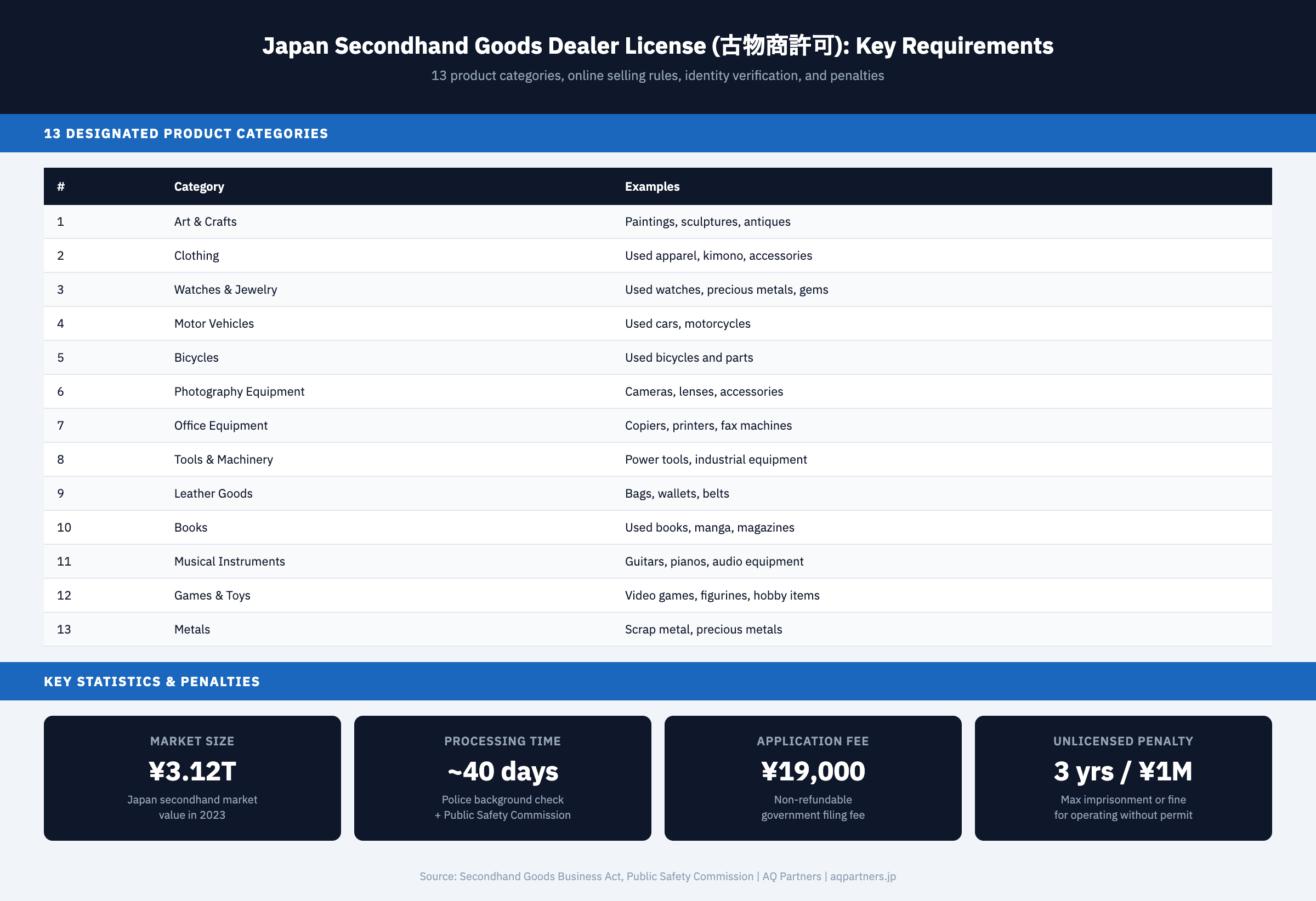Open the Key Statistics & Penalties section
The image size is (1316, 901).
tap(152, 681)
